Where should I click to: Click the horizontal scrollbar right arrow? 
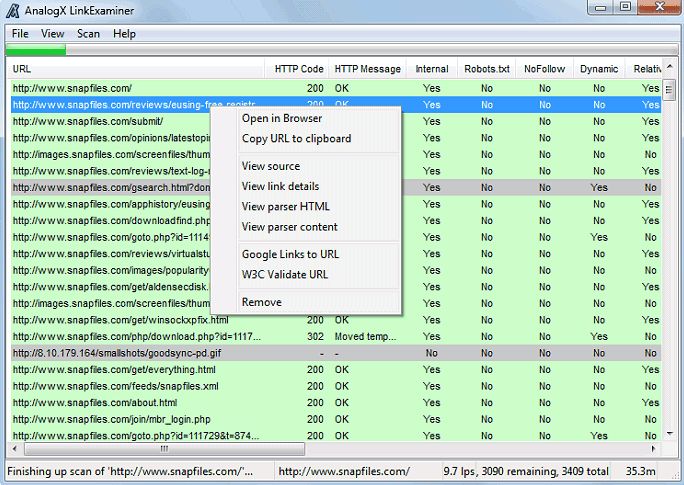[653, 448]
